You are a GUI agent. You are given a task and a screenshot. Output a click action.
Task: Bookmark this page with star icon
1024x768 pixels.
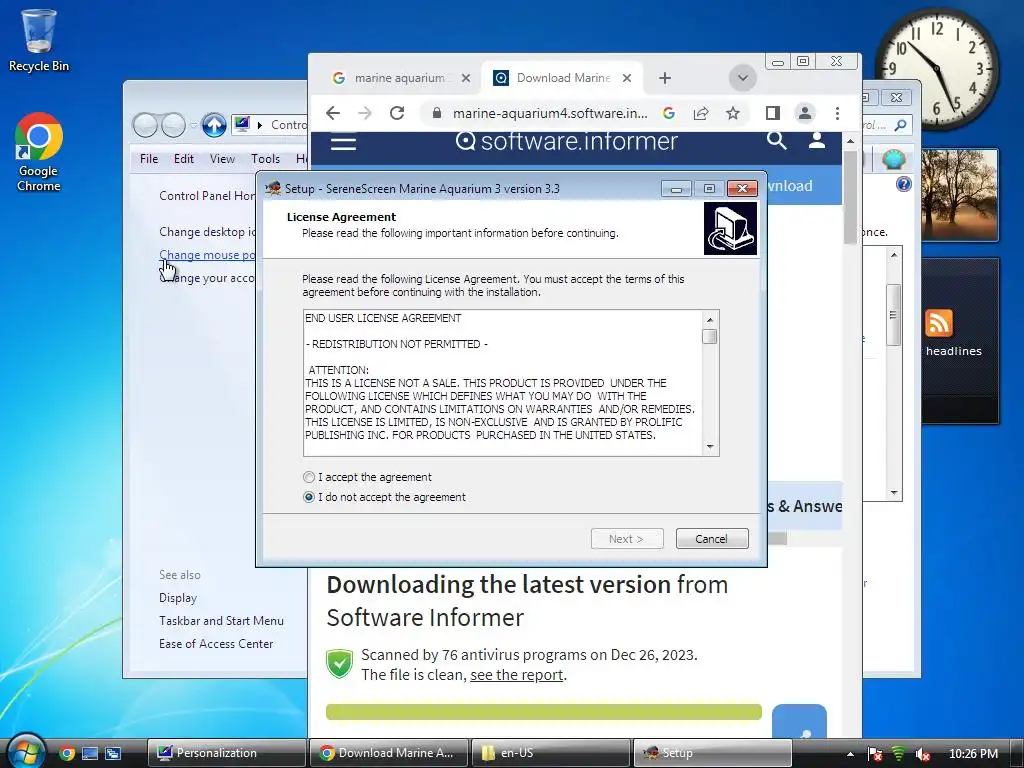click(x=733, y=113)
